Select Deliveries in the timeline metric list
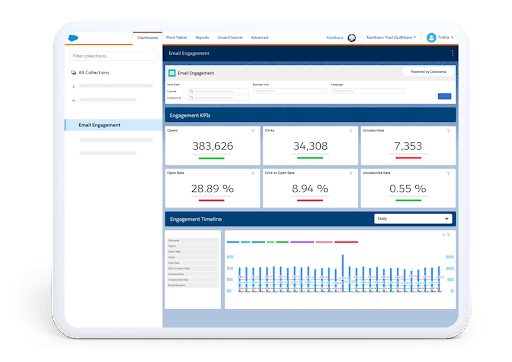Screen dimensions: 512x362 (x=193, y=240)
